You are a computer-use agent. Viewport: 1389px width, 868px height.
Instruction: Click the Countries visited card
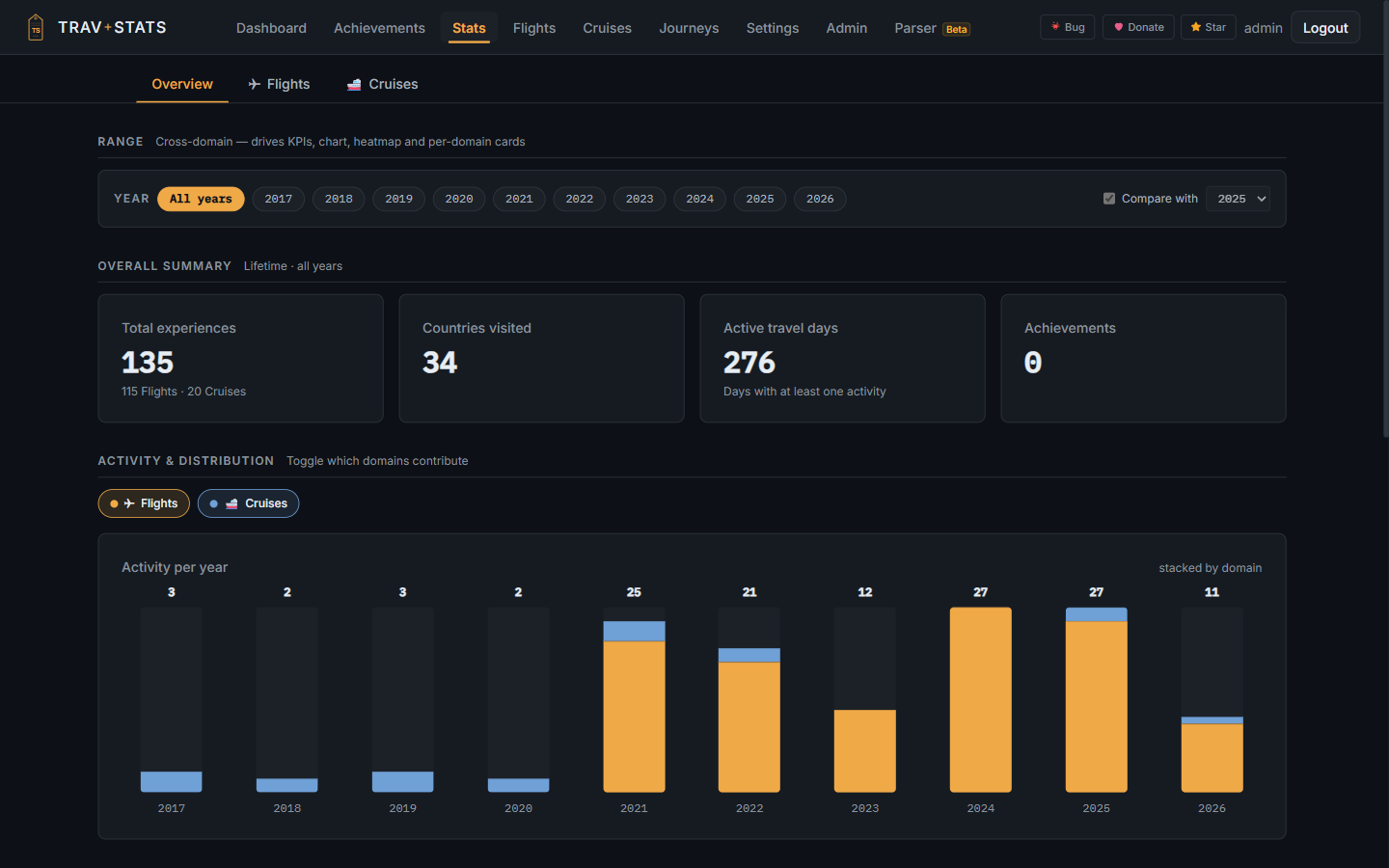542,359
